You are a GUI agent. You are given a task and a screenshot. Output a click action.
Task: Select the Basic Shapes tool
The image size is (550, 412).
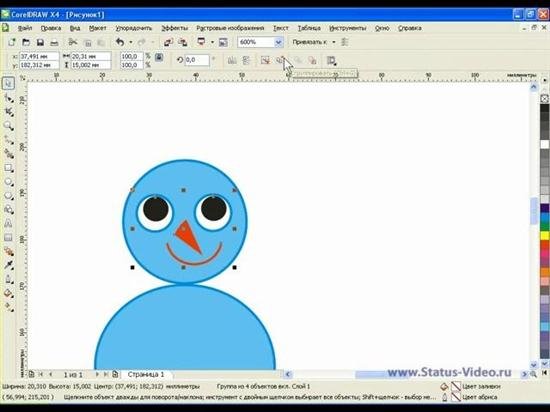pos(9,210)
